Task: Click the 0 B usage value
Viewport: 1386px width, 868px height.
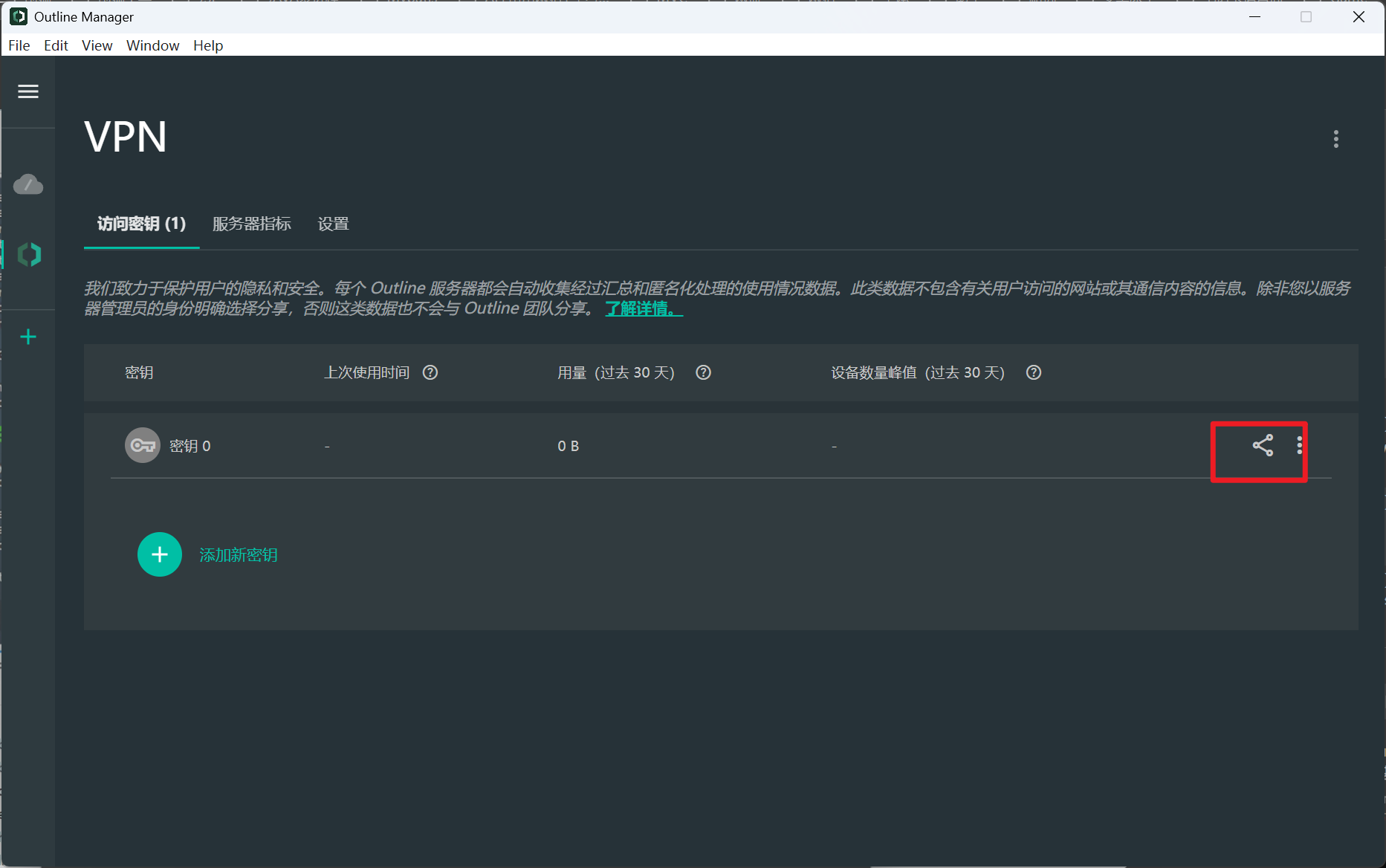Action: [569, 446]
